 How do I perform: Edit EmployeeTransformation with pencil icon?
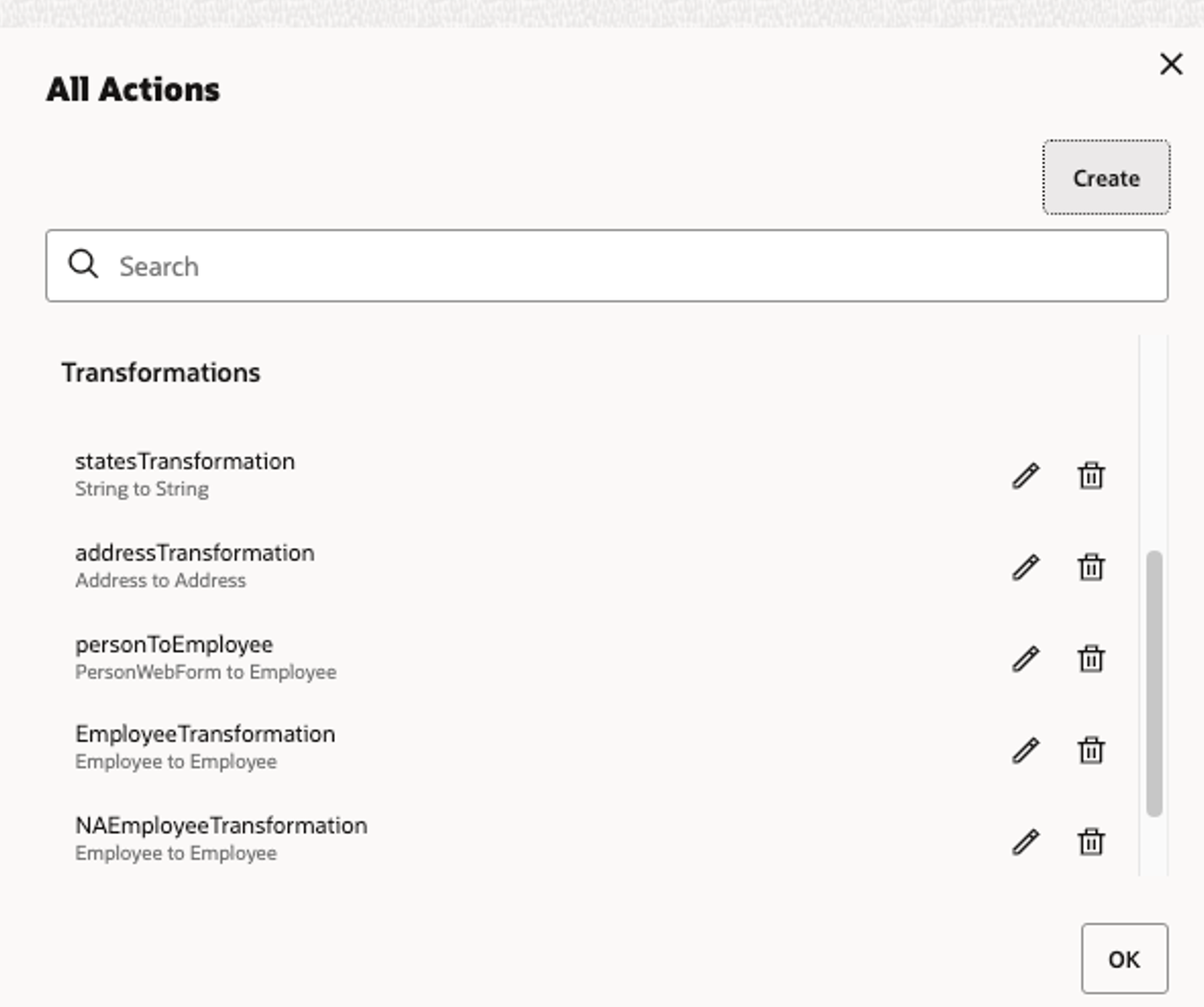coord(1025,751)
